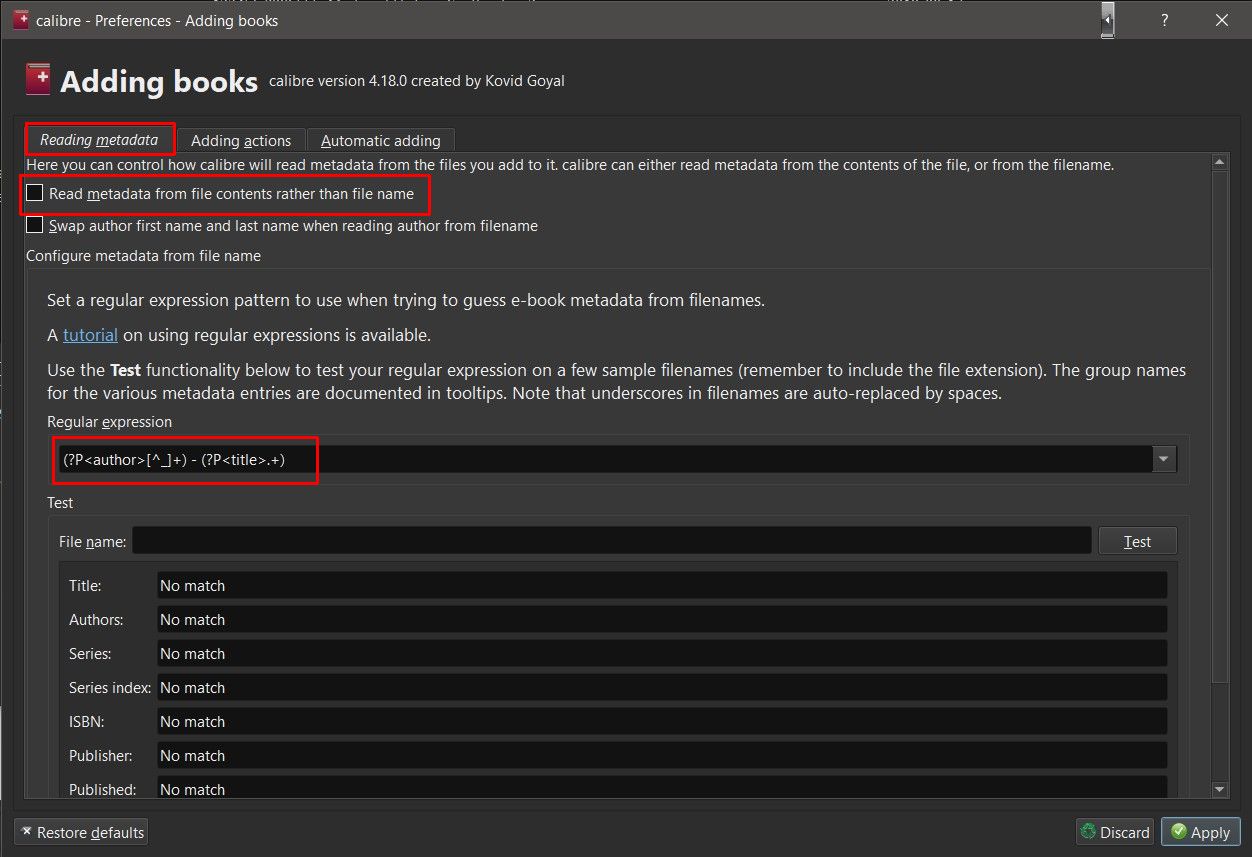Click the Apply button
The width and height of the screenshot is (1252, 857).
click(x=1201, y=832)
